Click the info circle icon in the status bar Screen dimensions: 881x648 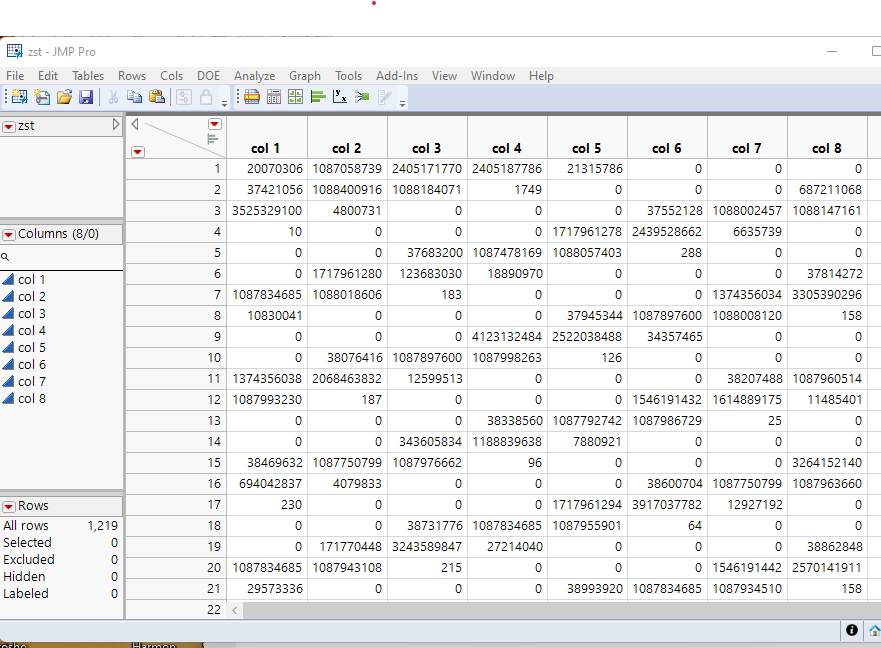coord(851,630)
